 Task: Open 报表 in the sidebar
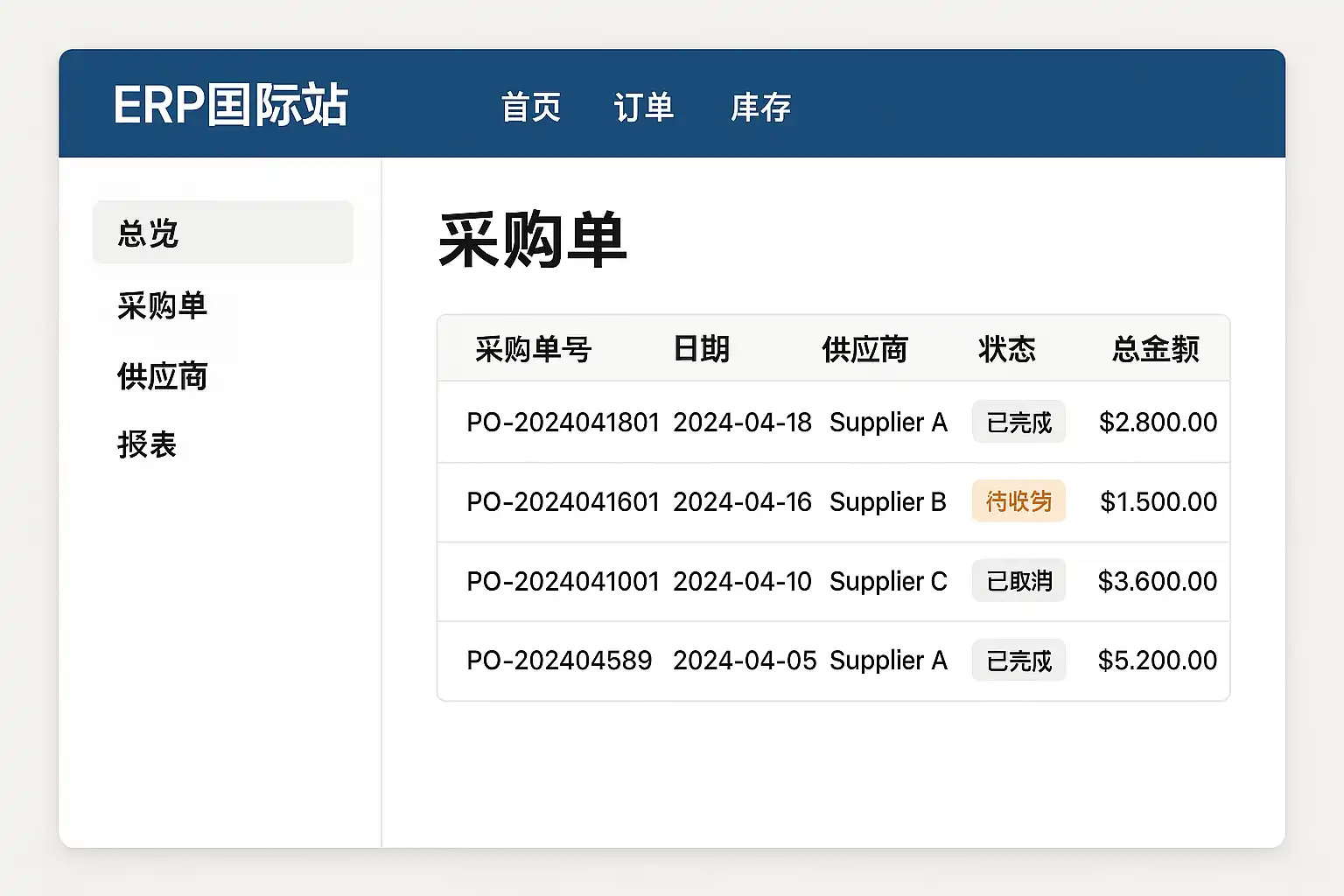147,444
